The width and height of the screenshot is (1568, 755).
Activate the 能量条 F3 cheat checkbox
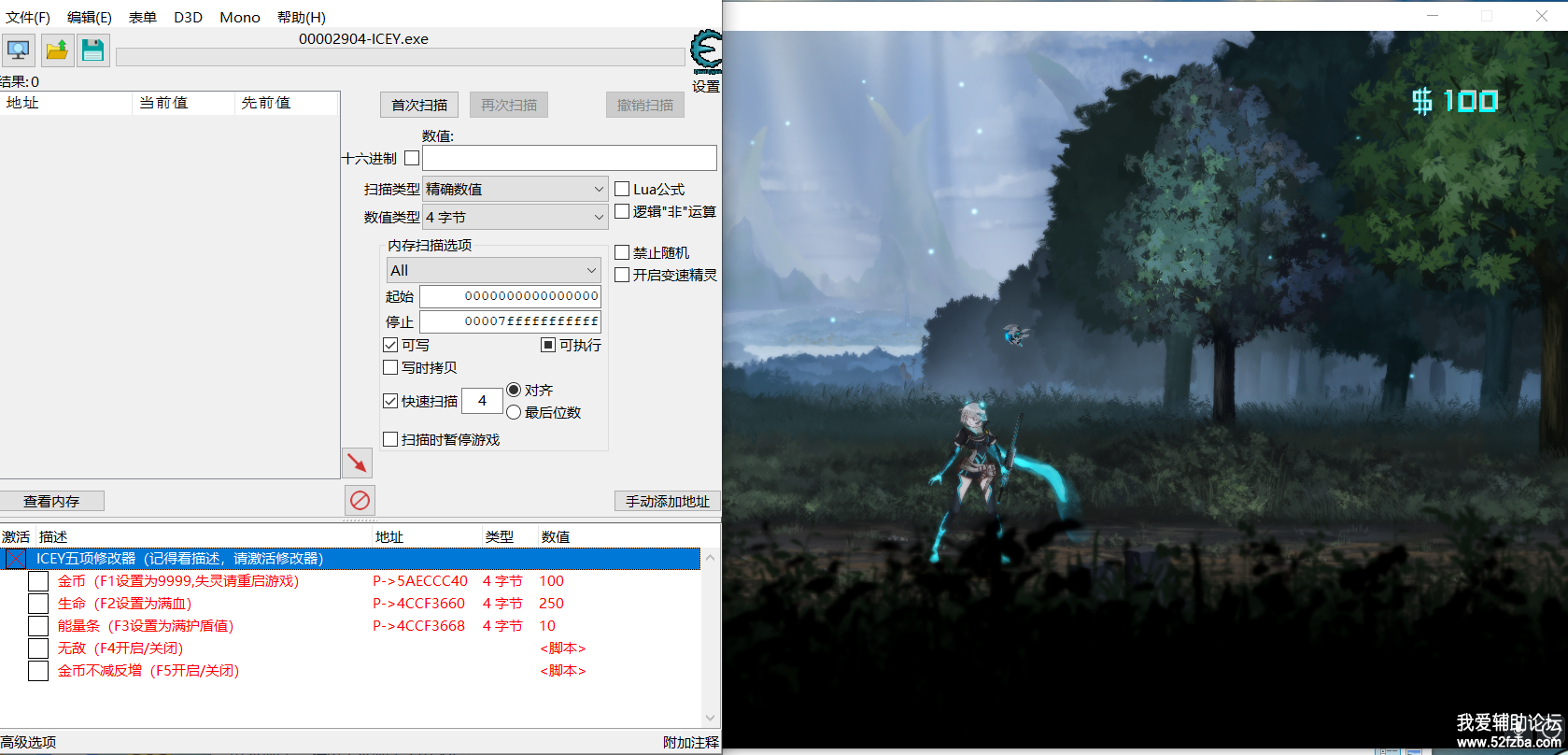pos(38,626)
